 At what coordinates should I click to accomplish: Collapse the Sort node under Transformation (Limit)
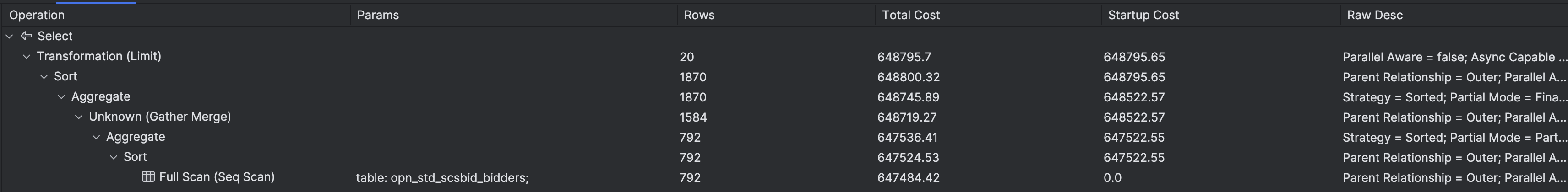pos(44,76)
